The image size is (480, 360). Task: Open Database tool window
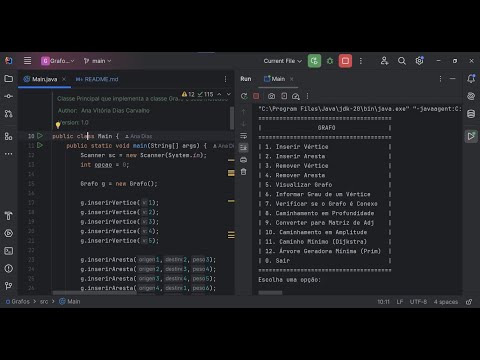point(471,114)
